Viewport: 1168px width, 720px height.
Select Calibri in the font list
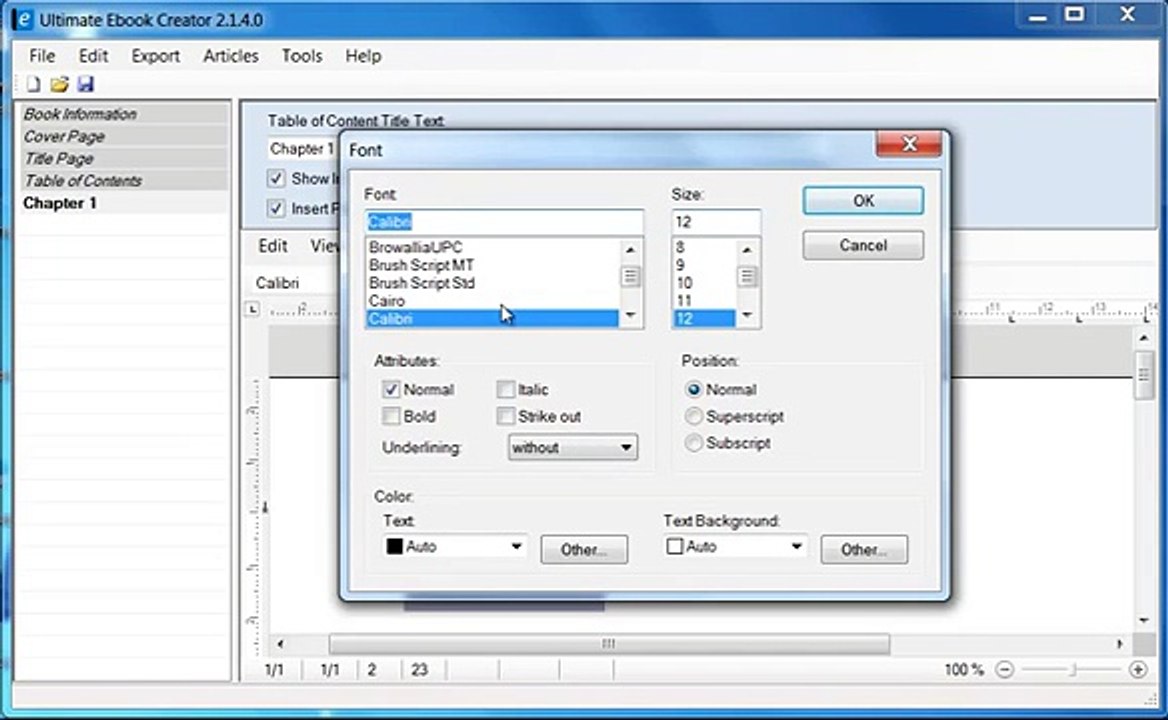[x=492, y=319]
